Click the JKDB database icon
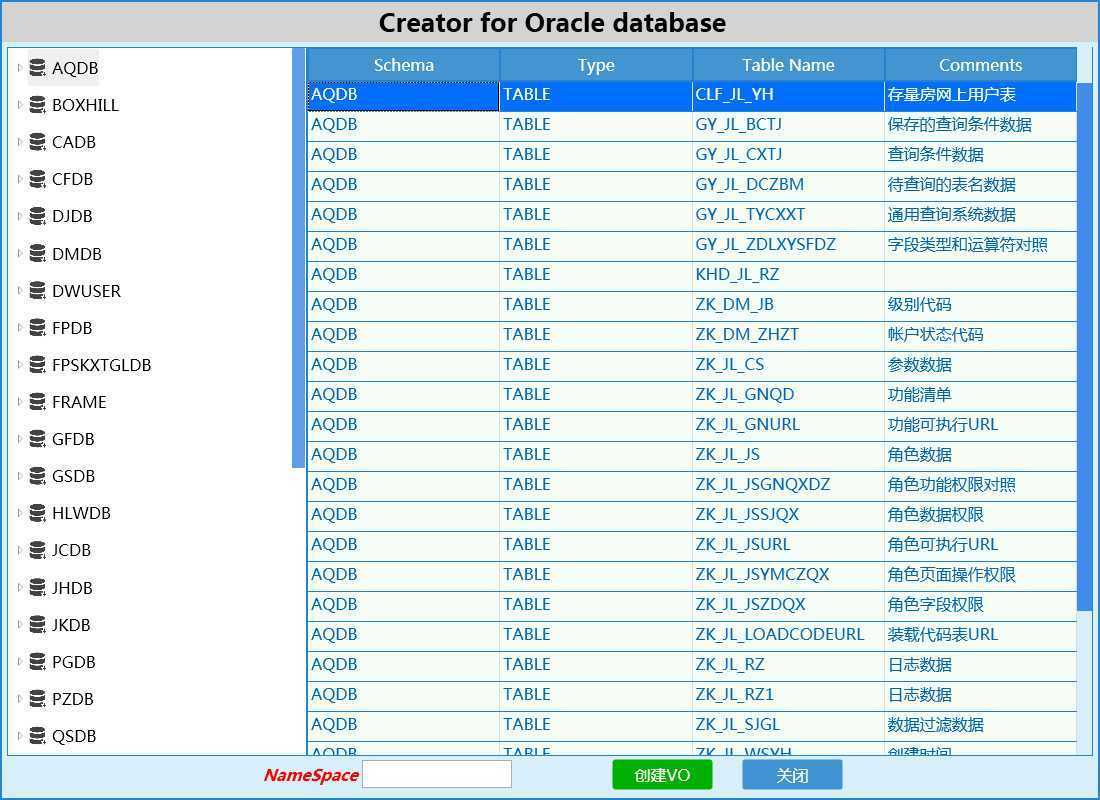Screen dimensions: 1100x800 click(x=37, y=625)
